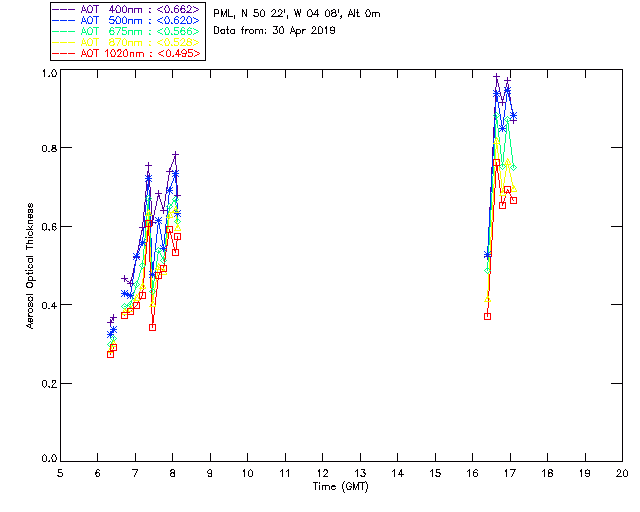Click the lowest red square marker near 7.5 GMT
640x512 pixels.
click(x=152, y=327)
